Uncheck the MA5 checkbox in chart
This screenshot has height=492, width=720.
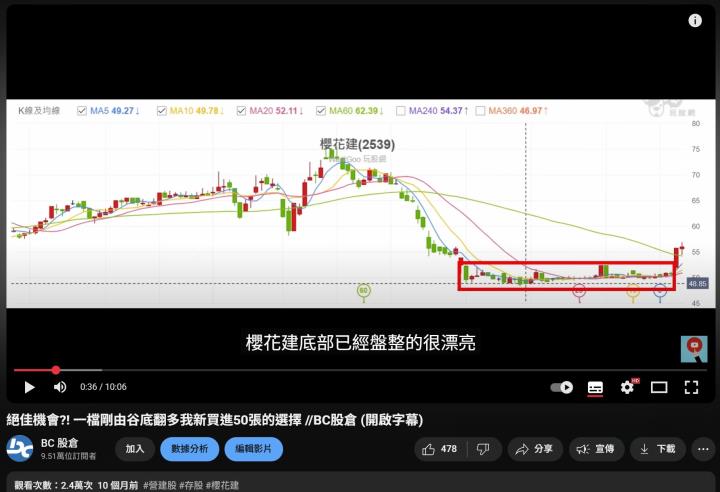82,111
